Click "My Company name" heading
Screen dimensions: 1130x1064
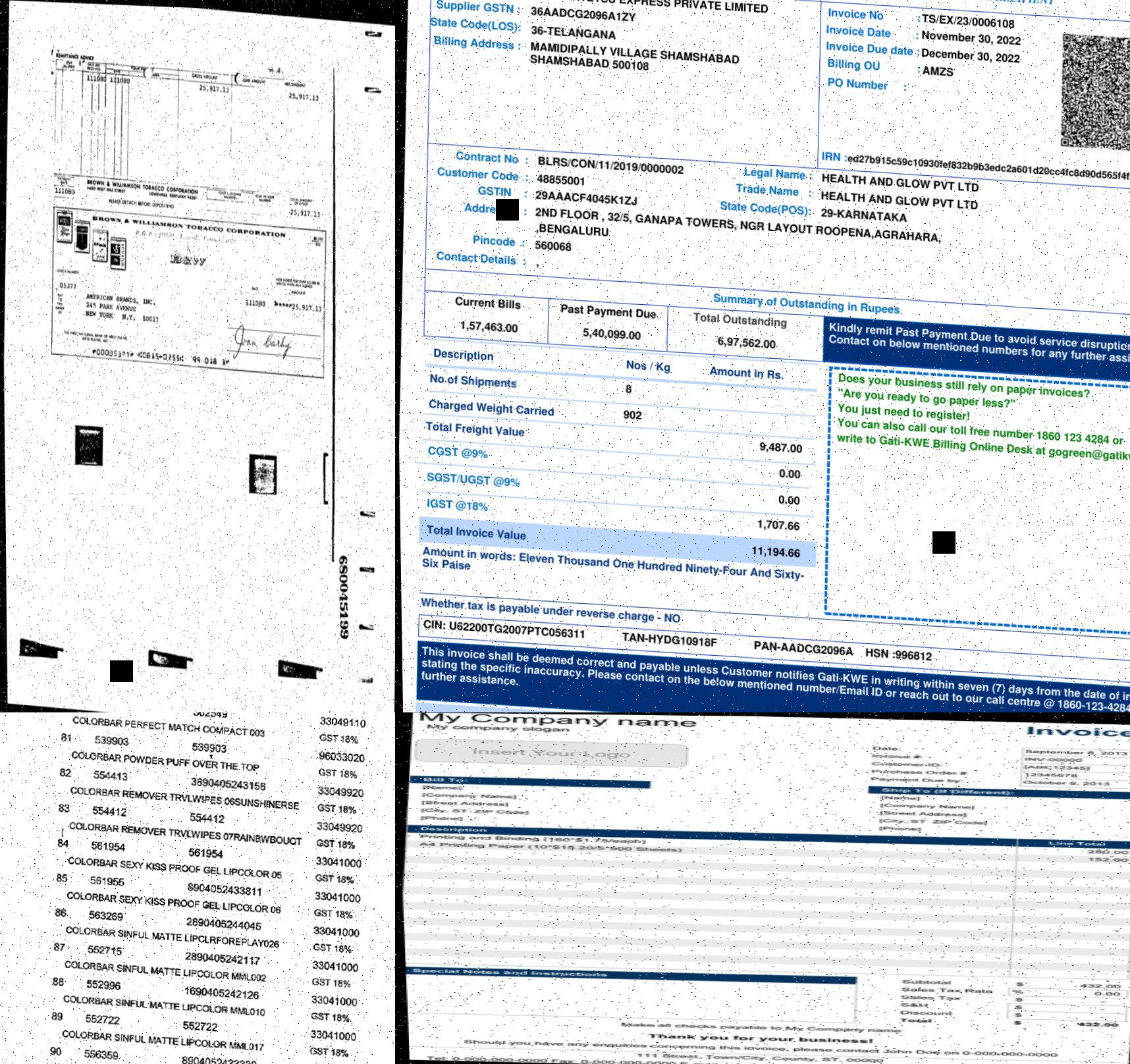(558, 720)
